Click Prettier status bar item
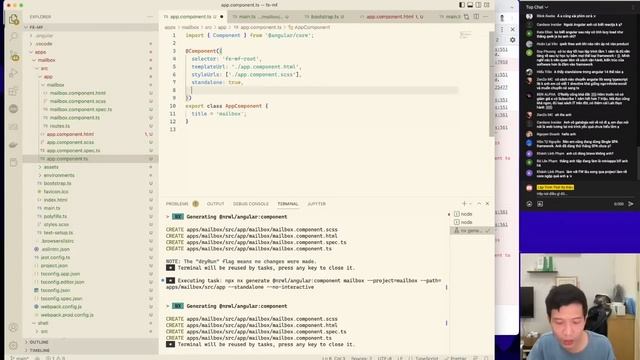The width and height of the screenshot is (640, 360). click(x=456, y=358)
